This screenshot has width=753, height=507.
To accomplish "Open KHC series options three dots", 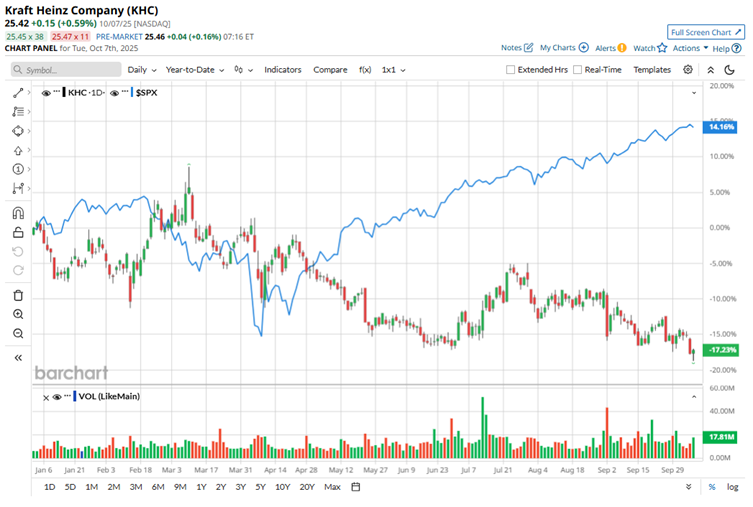I will [57, 91].
